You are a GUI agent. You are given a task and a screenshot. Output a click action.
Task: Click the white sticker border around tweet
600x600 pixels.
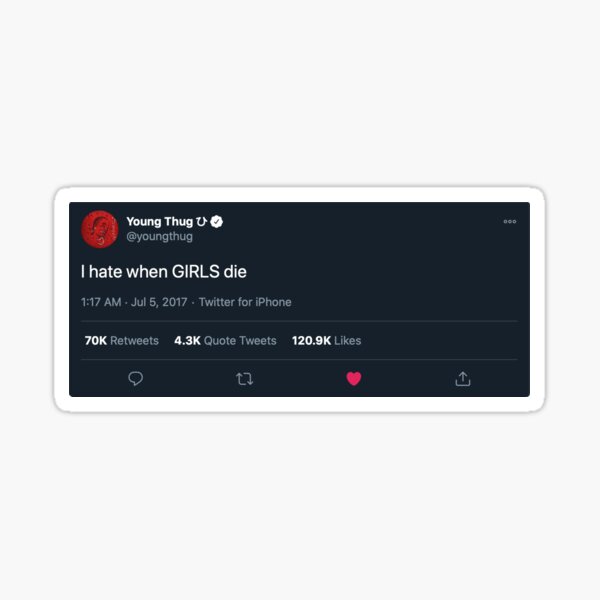click(x=300, y=194)
